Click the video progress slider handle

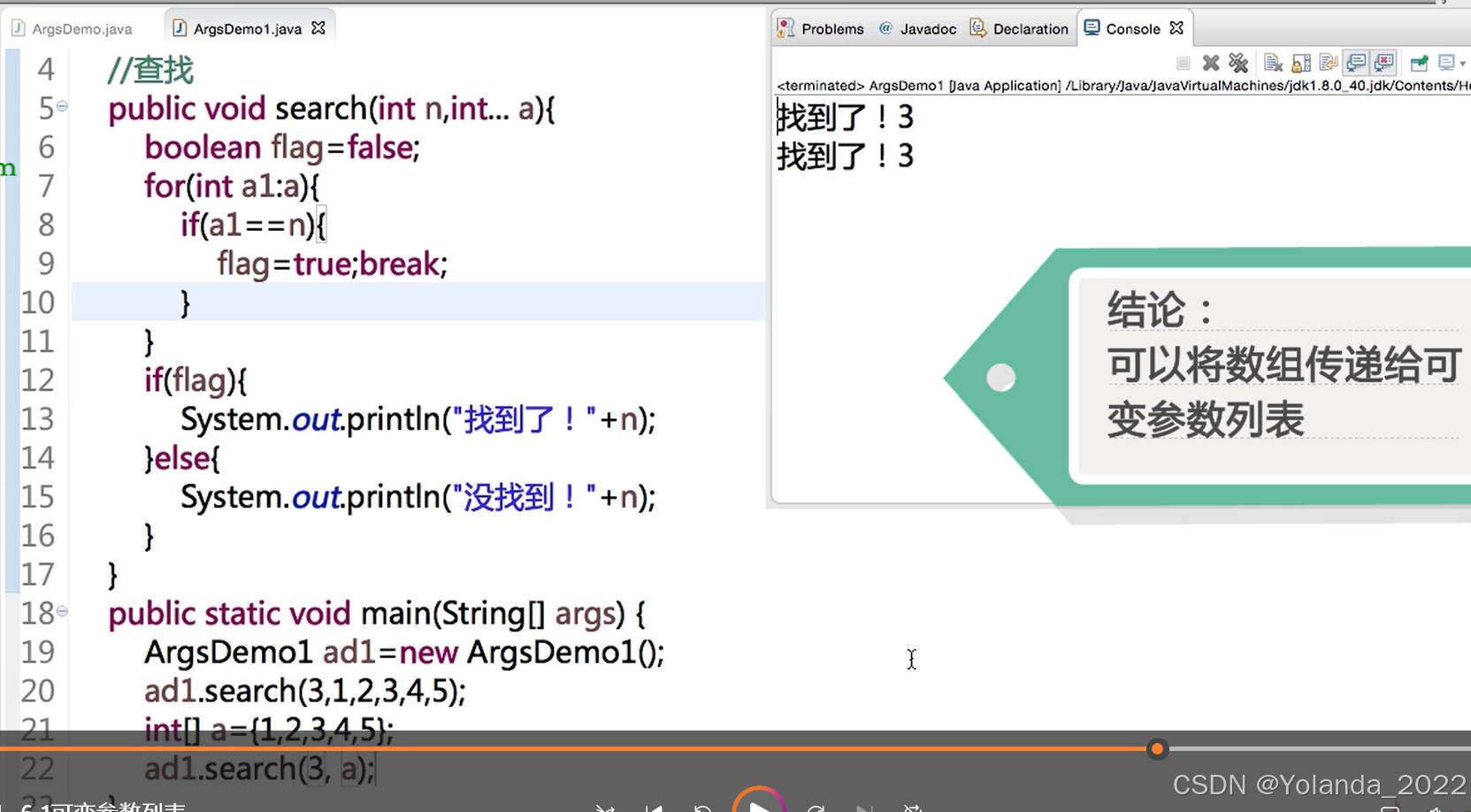1157,749
